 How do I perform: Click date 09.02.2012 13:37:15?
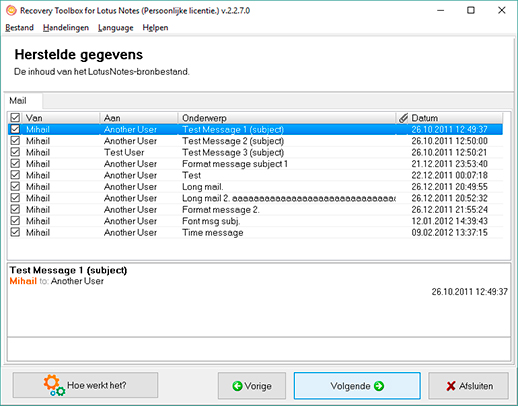click(x=449, y=232)
